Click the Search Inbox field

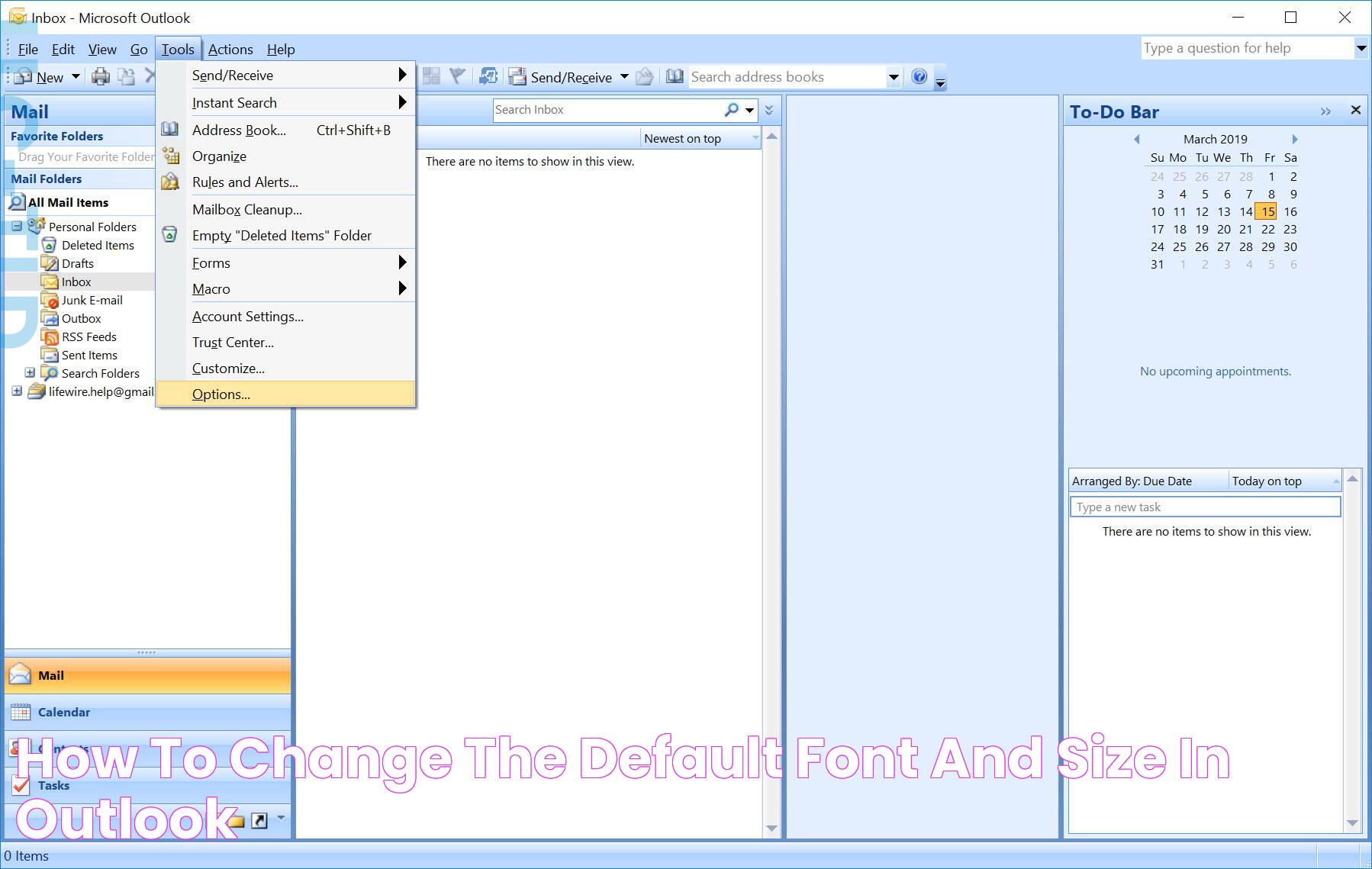point(607,110)
